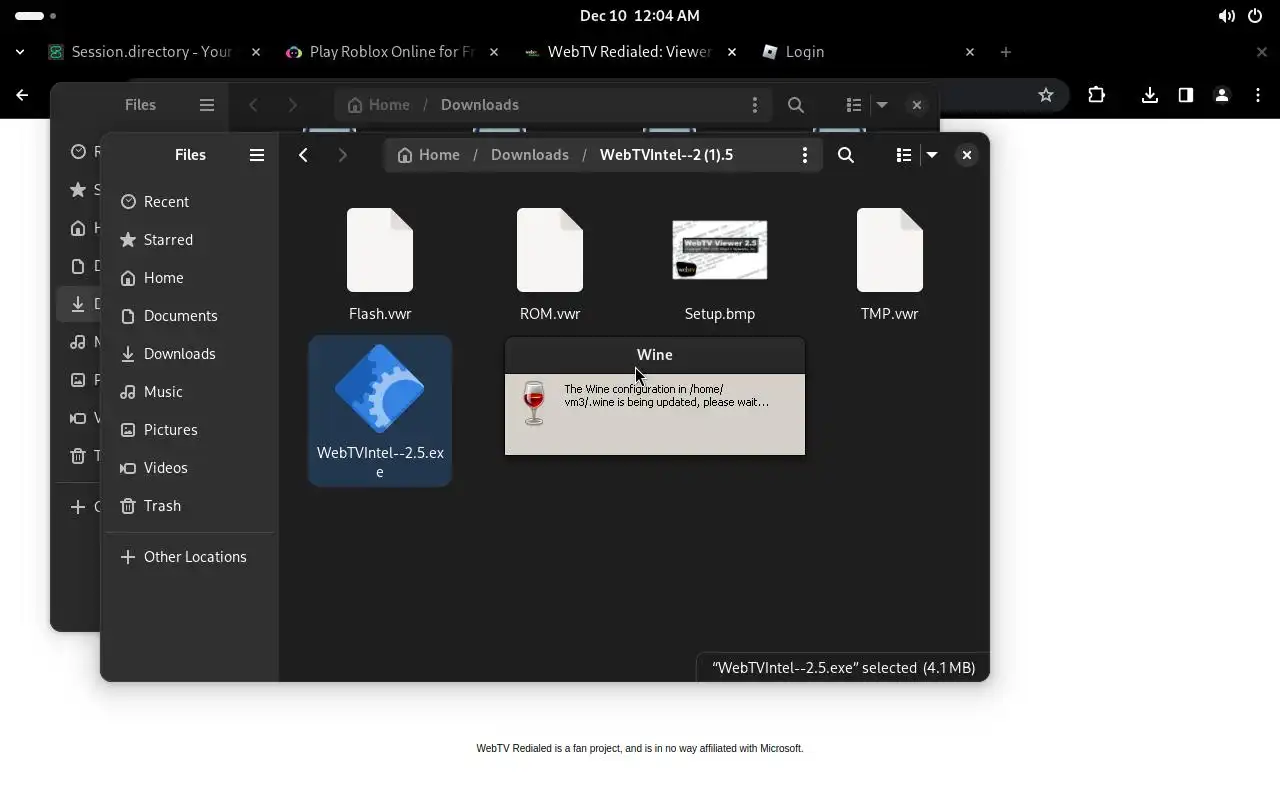Image resolution: width=1280 pixels, height=800 pixels.
Task: Open Starred in front Files sidebar
Action: tap(190, 240)
